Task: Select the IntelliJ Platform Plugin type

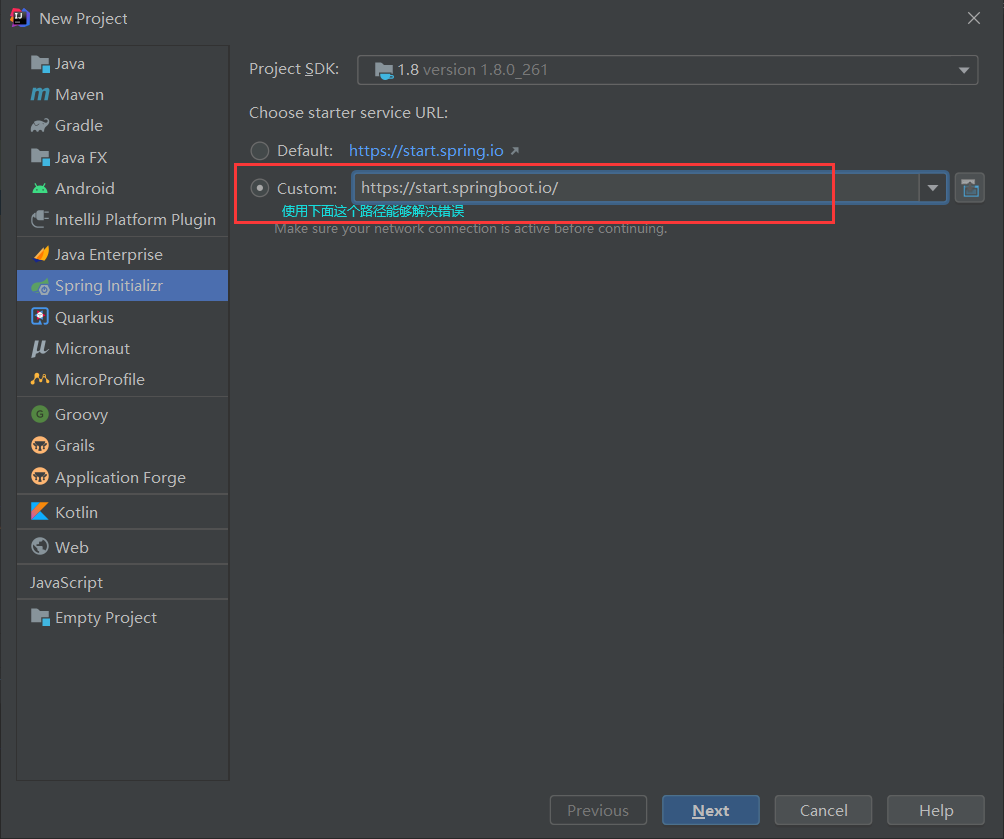Action: click(x=135, y=219)
